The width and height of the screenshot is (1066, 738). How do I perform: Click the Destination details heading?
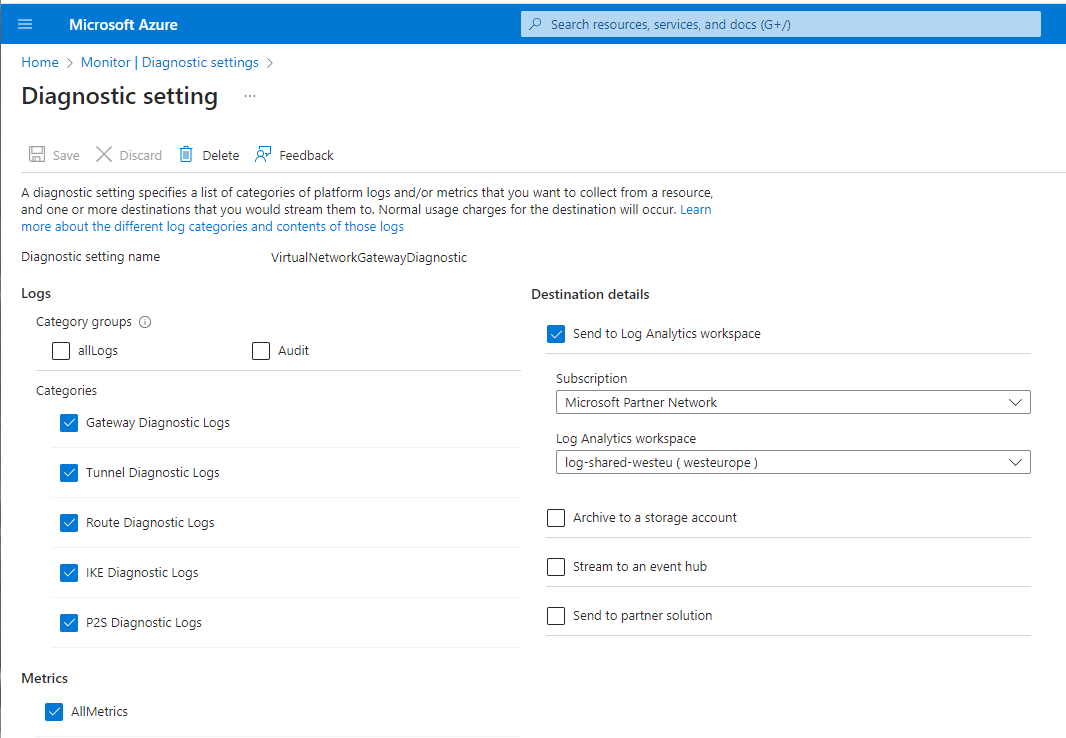(590, 294)
